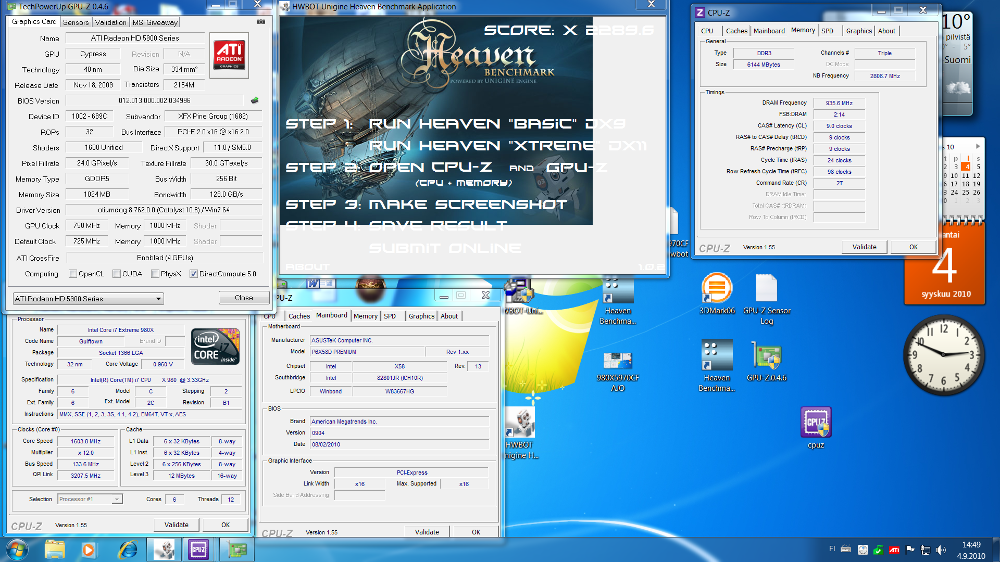Click the GPU-Z screenshot camera icon

(260, 22)
